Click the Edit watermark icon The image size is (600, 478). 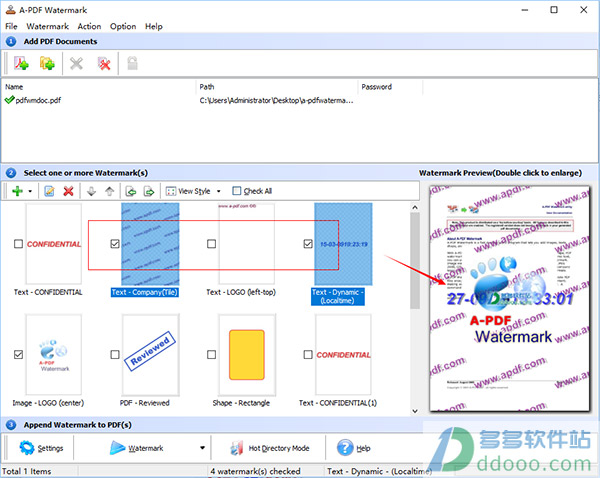pos(49,191)
